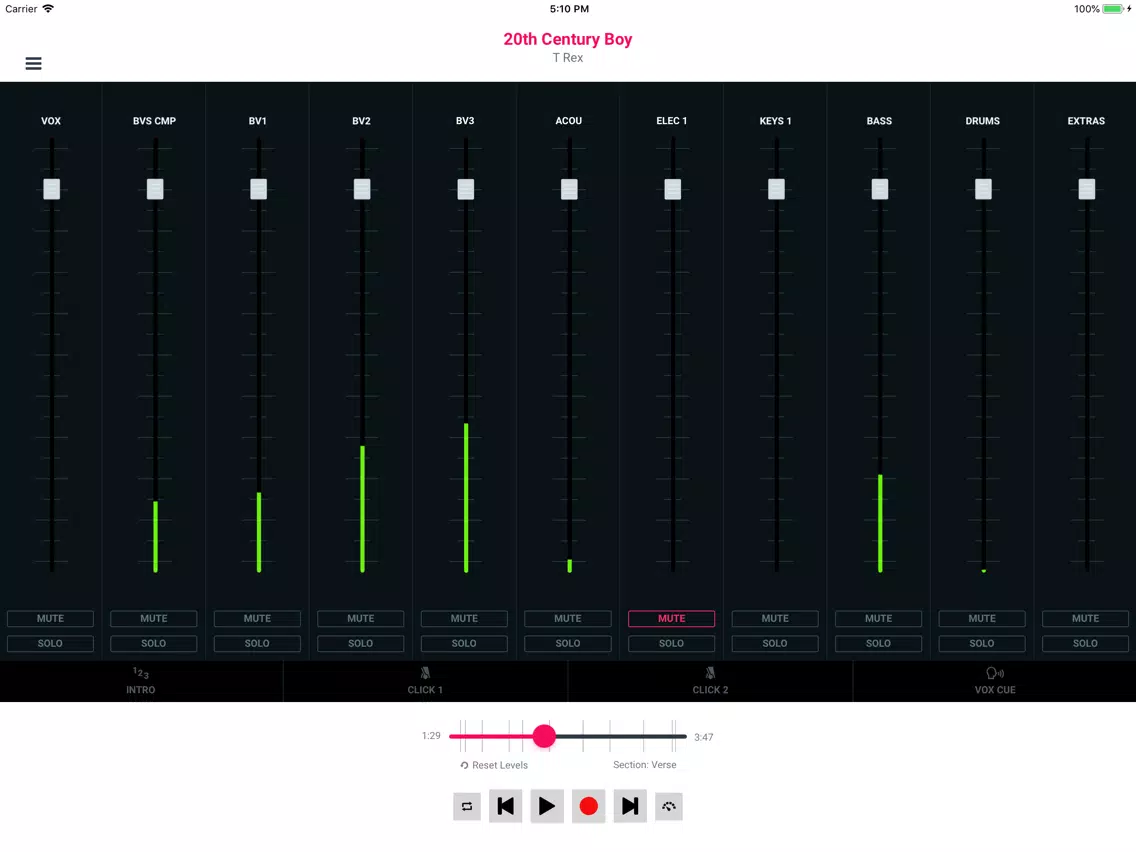Click the VOX fader handle
Screen dimensions: 1136x852
pos(51,189)
